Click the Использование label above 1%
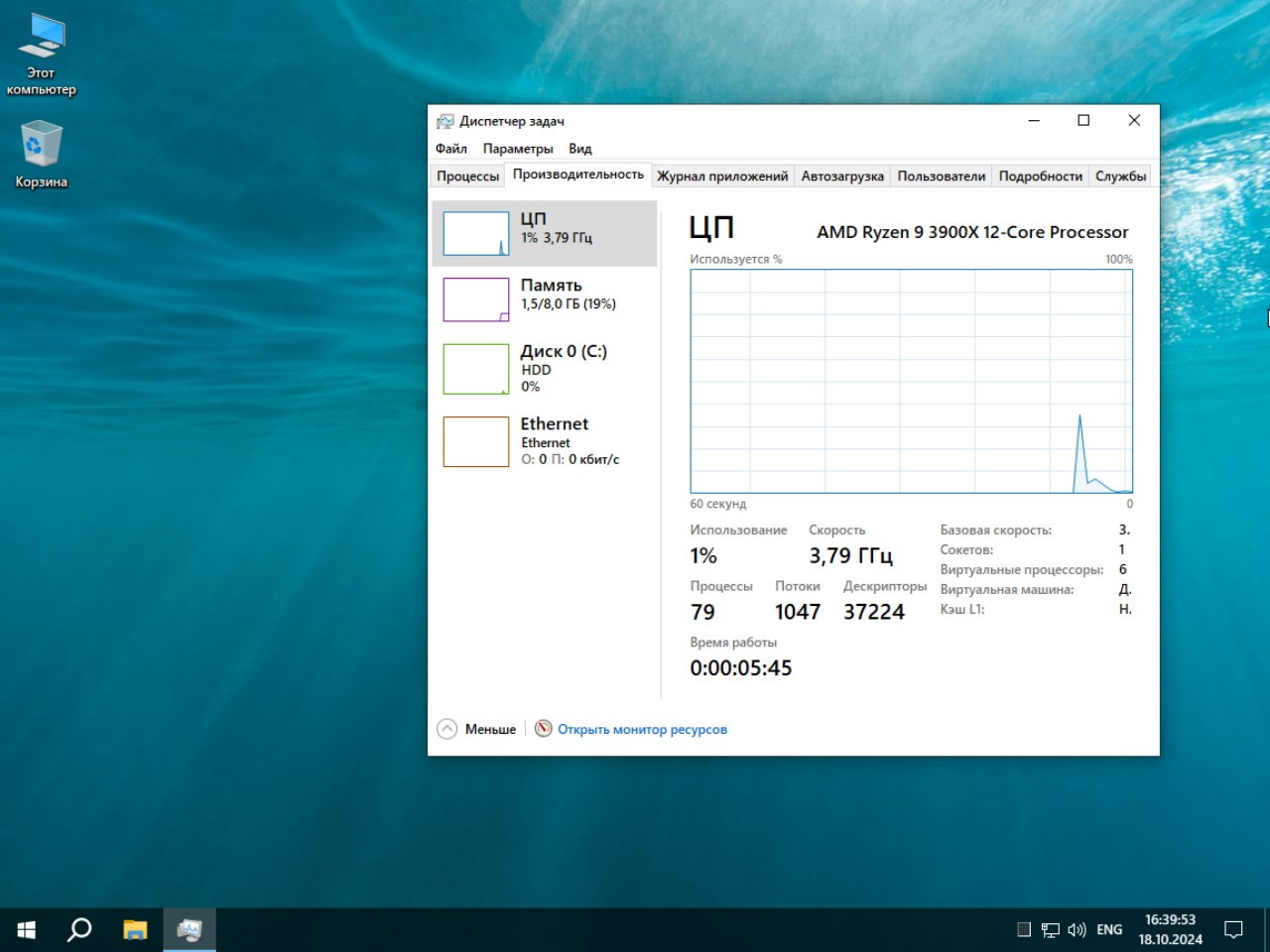The image size is (1270, 952). (738, 531)
